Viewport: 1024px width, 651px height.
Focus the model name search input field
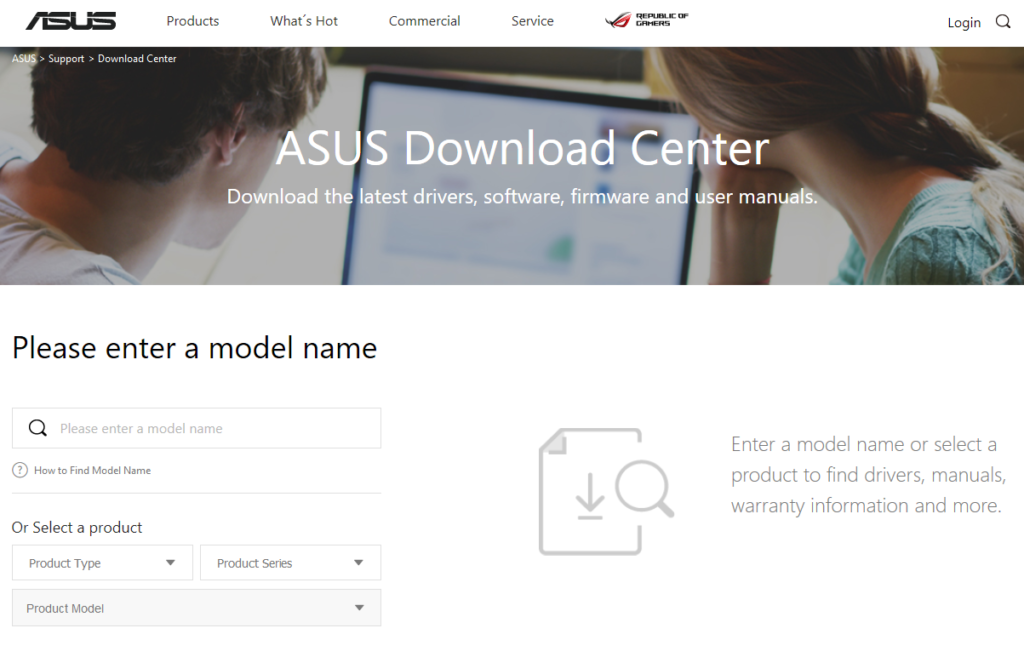pyautogui.click(x=210, y=428)
